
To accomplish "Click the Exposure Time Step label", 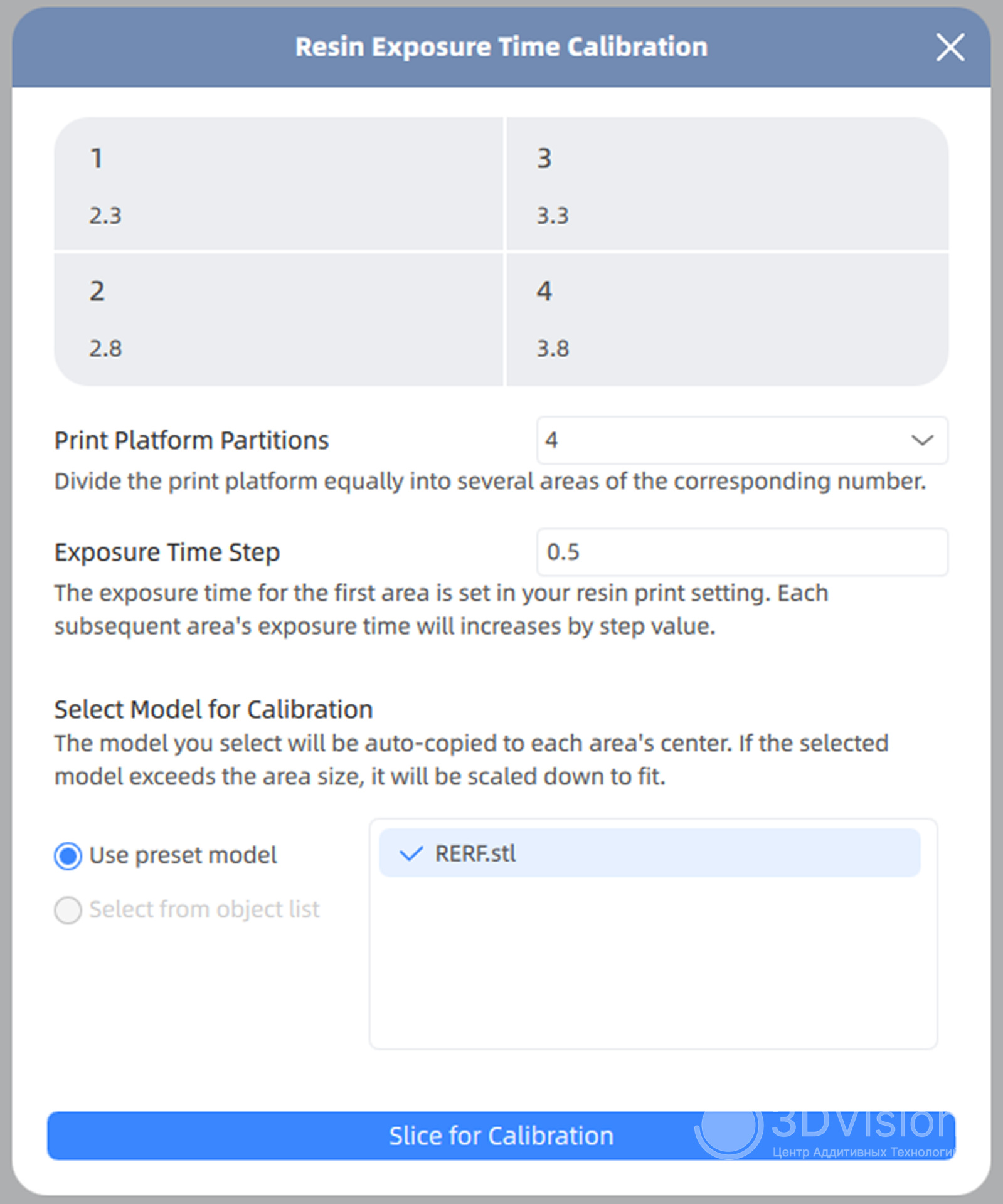I will pyautogui.click(x=167, y=552).
